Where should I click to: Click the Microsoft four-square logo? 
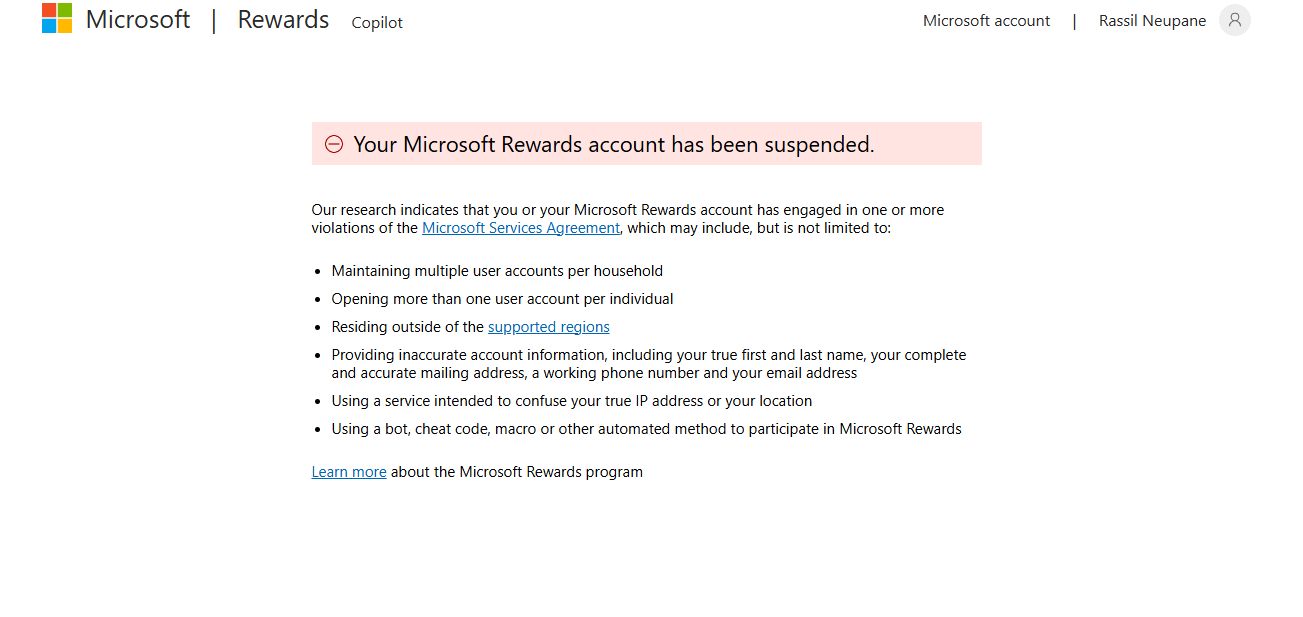pos(57,18)
